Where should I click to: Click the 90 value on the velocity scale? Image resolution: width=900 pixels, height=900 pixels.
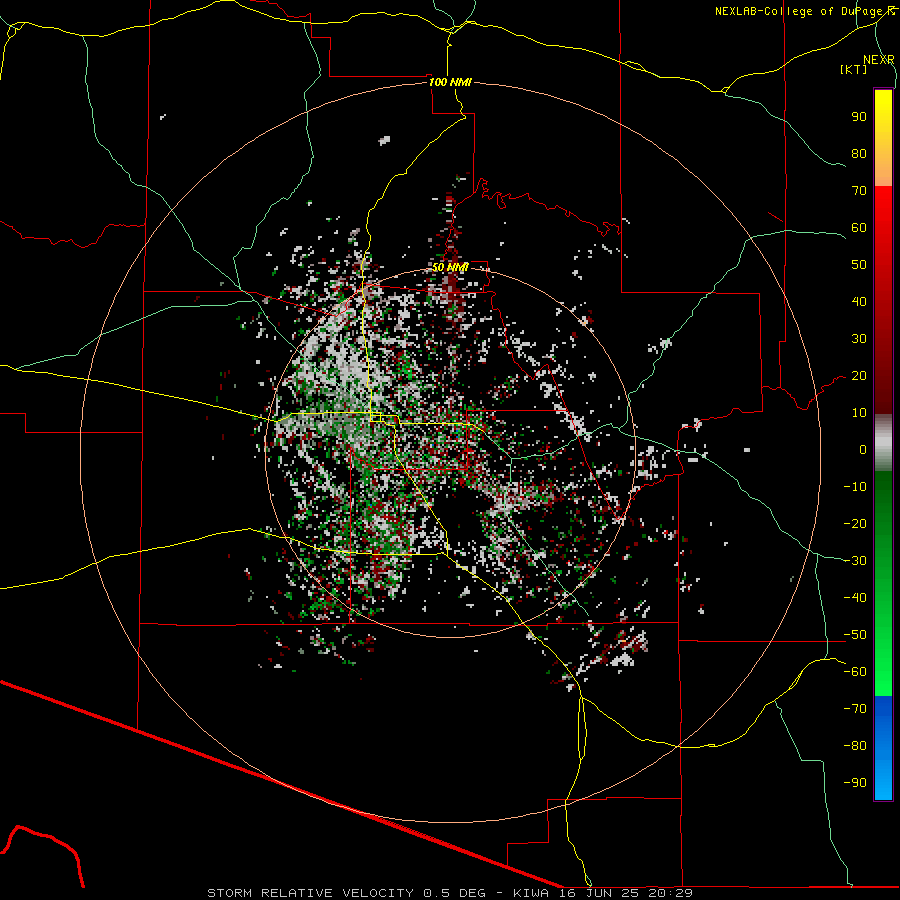(x=859, y=117)
